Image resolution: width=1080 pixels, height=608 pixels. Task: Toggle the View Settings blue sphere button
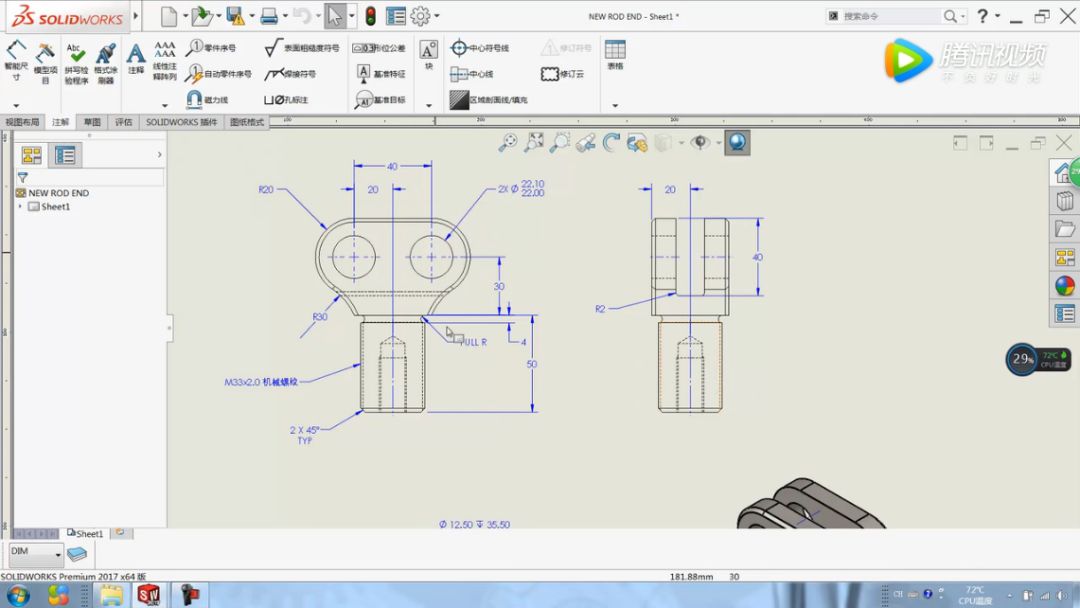737,142
